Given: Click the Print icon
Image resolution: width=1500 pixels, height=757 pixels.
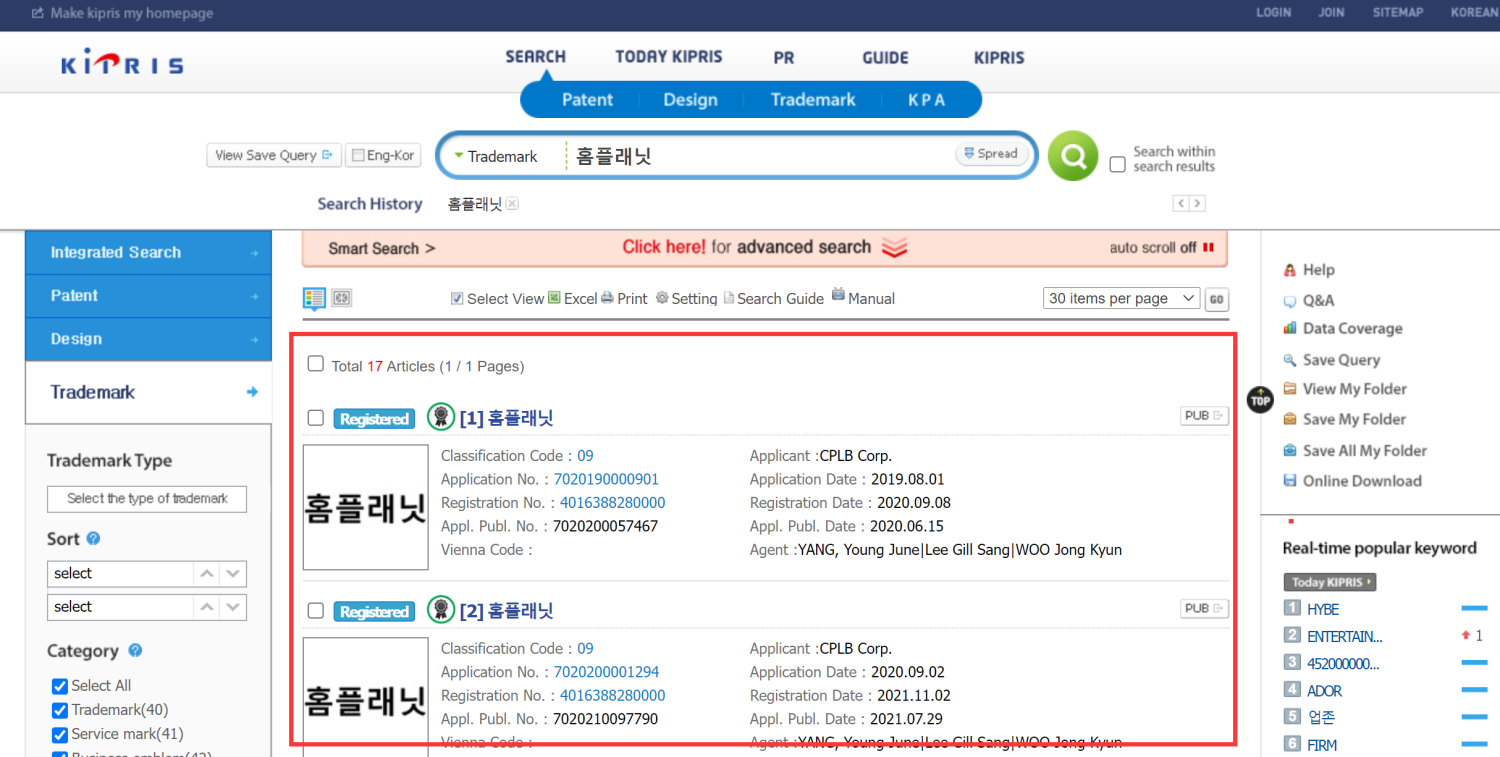Looking at the screenshot, I should coord(607,297).
